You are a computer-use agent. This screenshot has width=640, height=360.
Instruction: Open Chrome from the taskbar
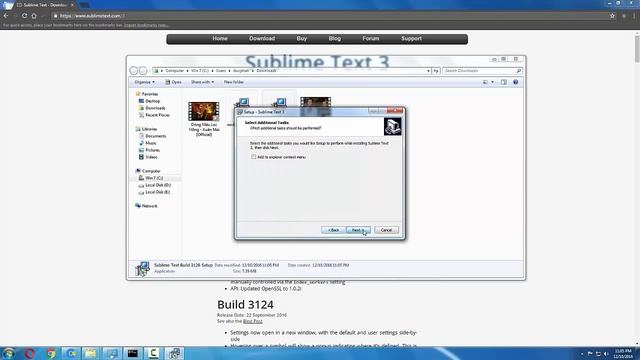(51, 353)
